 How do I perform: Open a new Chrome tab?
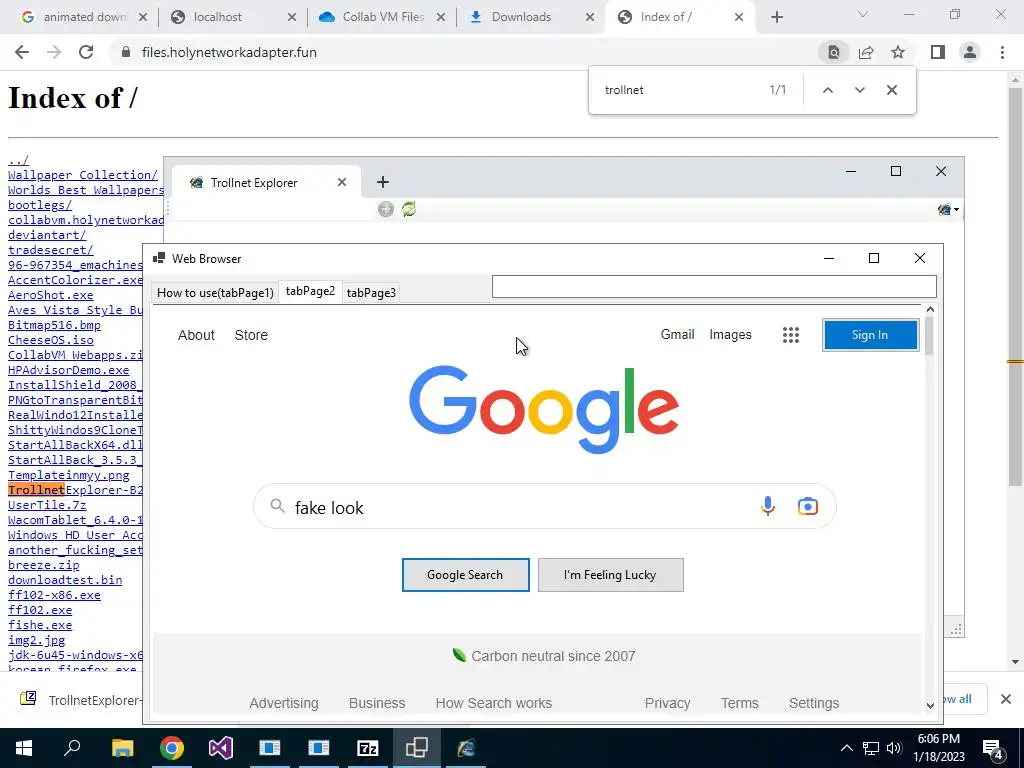pyautogui.click(x=776, y=17)
